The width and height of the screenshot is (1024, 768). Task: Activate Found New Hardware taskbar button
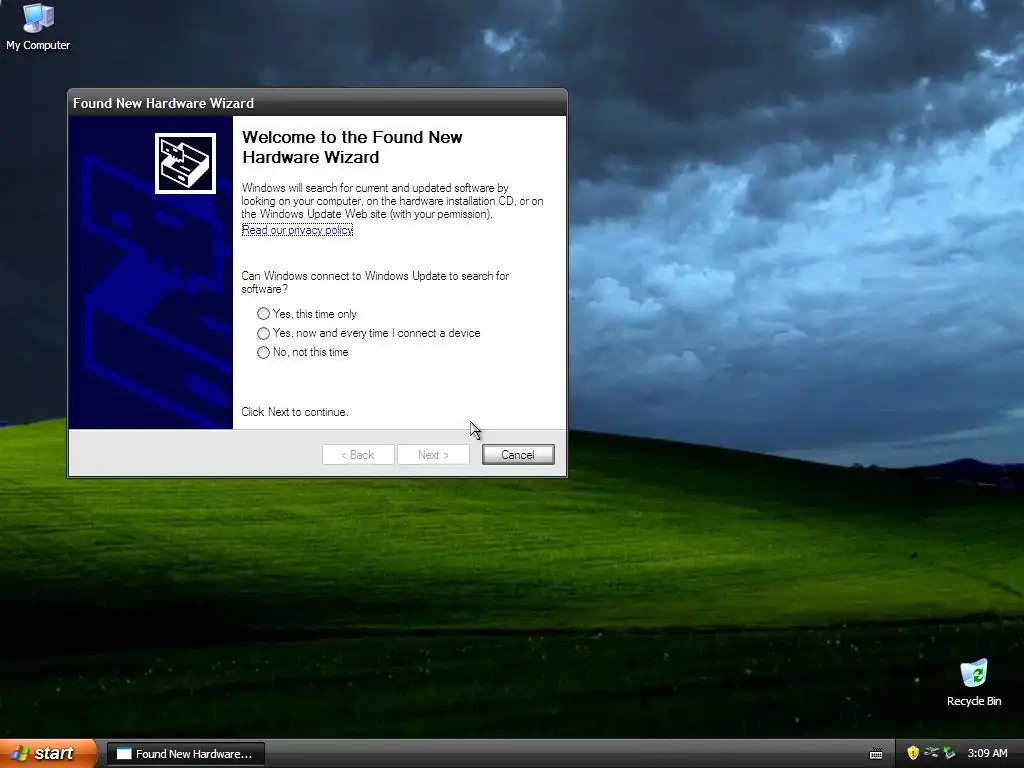click(185, 754)
